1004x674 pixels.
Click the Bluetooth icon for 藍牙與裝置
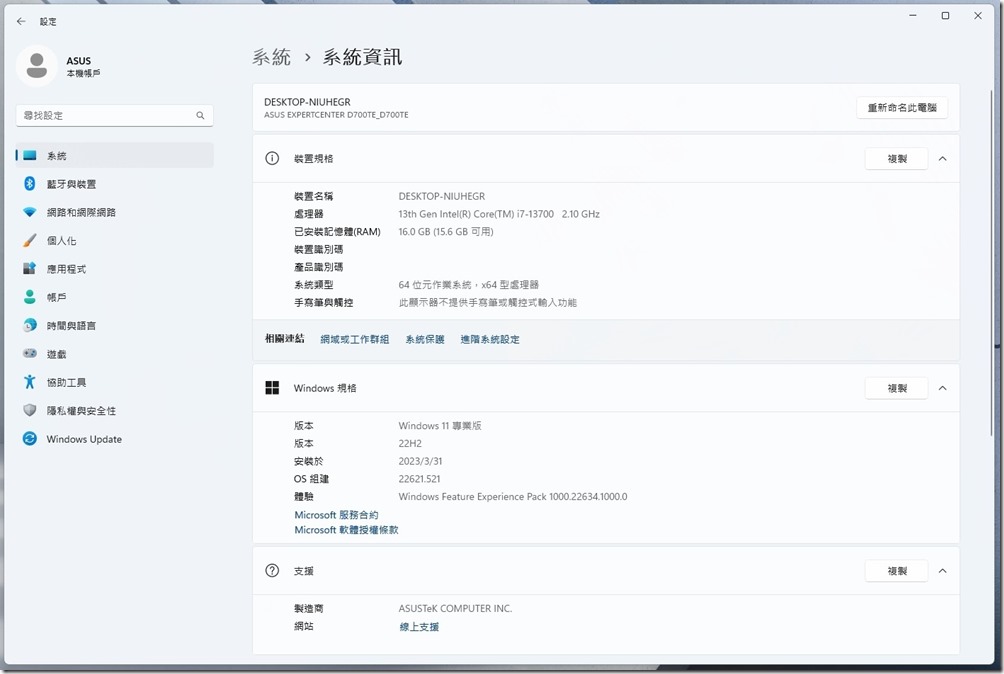(x=29, y=184)
